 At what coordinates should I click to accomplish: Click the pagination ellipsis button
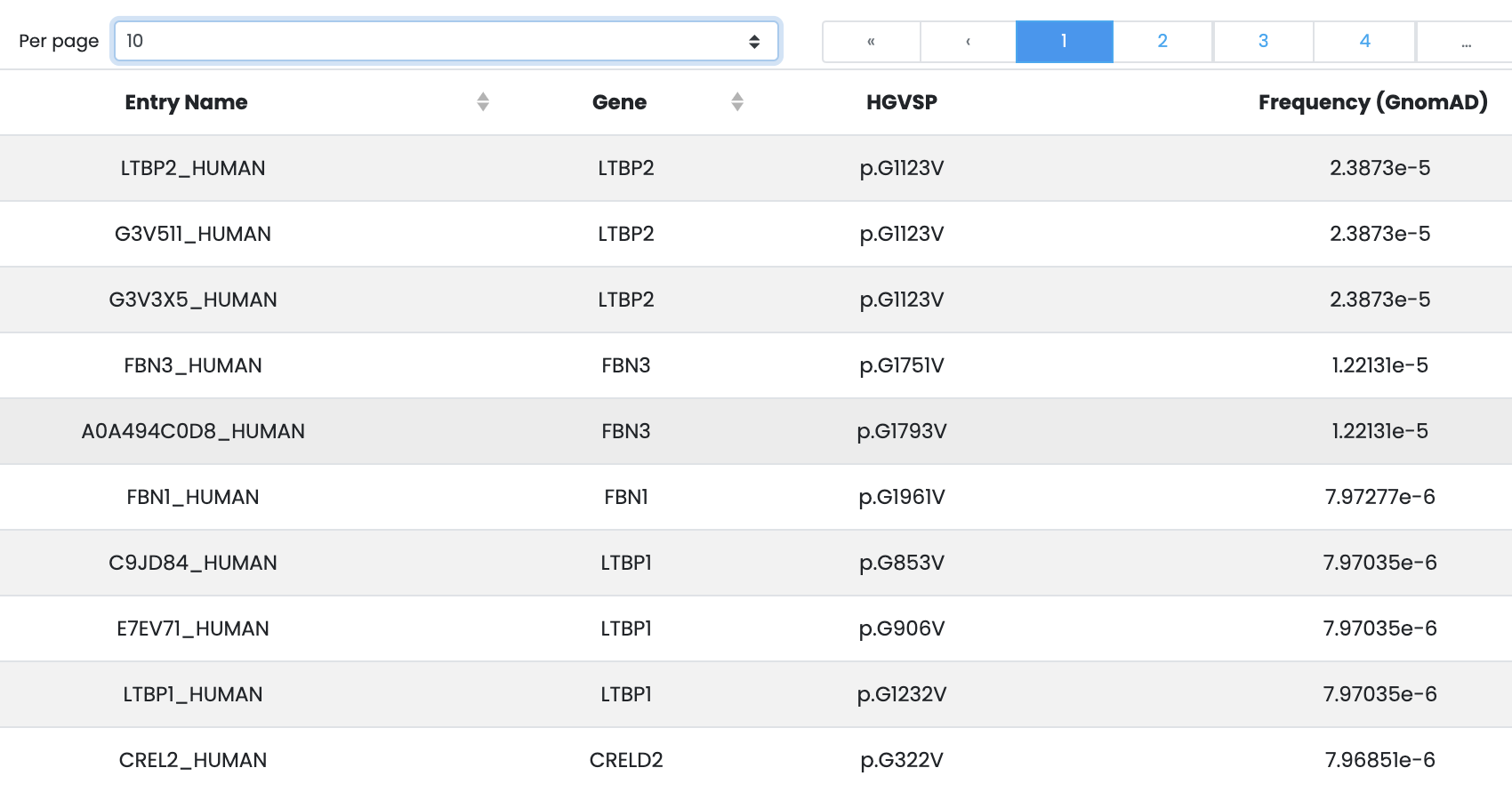click(1466, 41)
